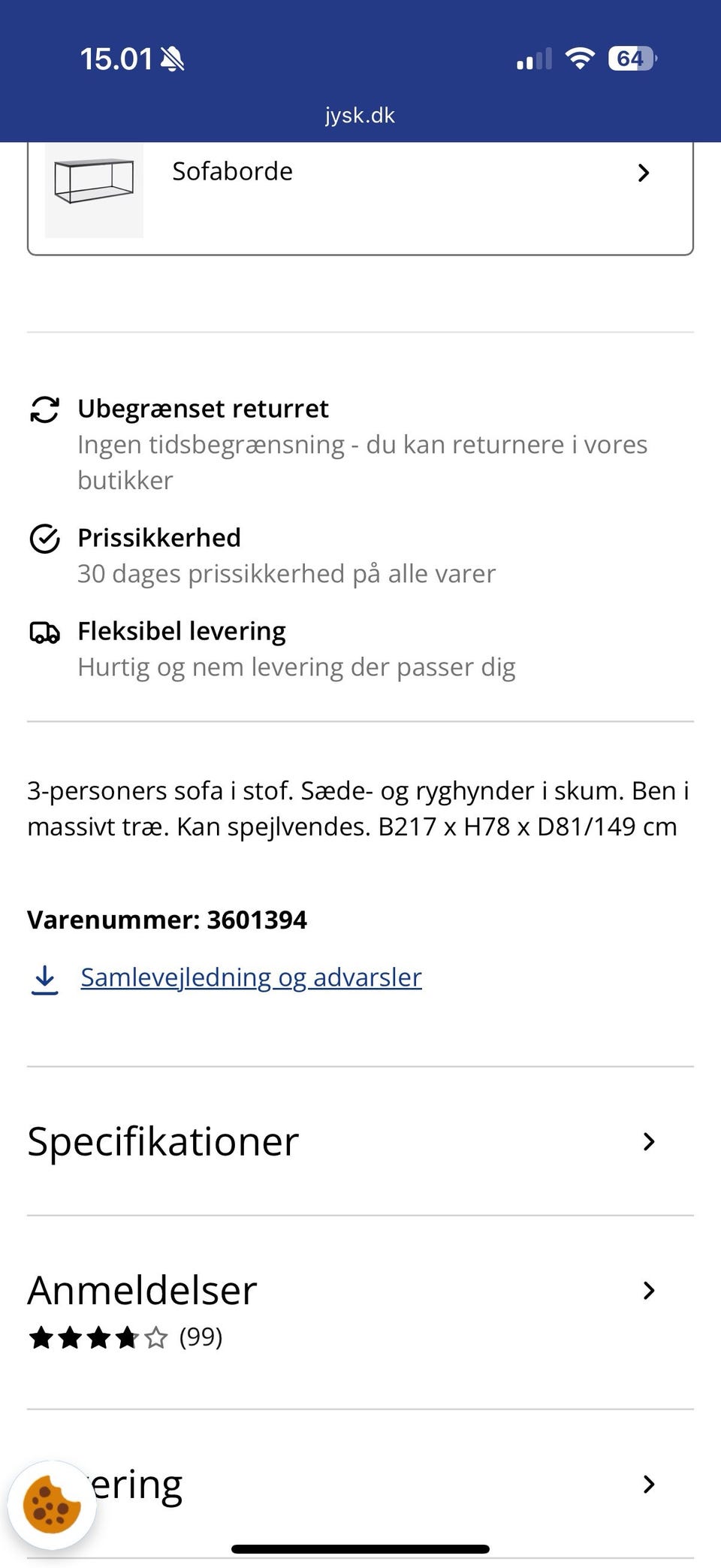This screenshot has width=721, height=1568.
Task: Open Samlevejledning og advarsler
Action: (x=251, y=977)
